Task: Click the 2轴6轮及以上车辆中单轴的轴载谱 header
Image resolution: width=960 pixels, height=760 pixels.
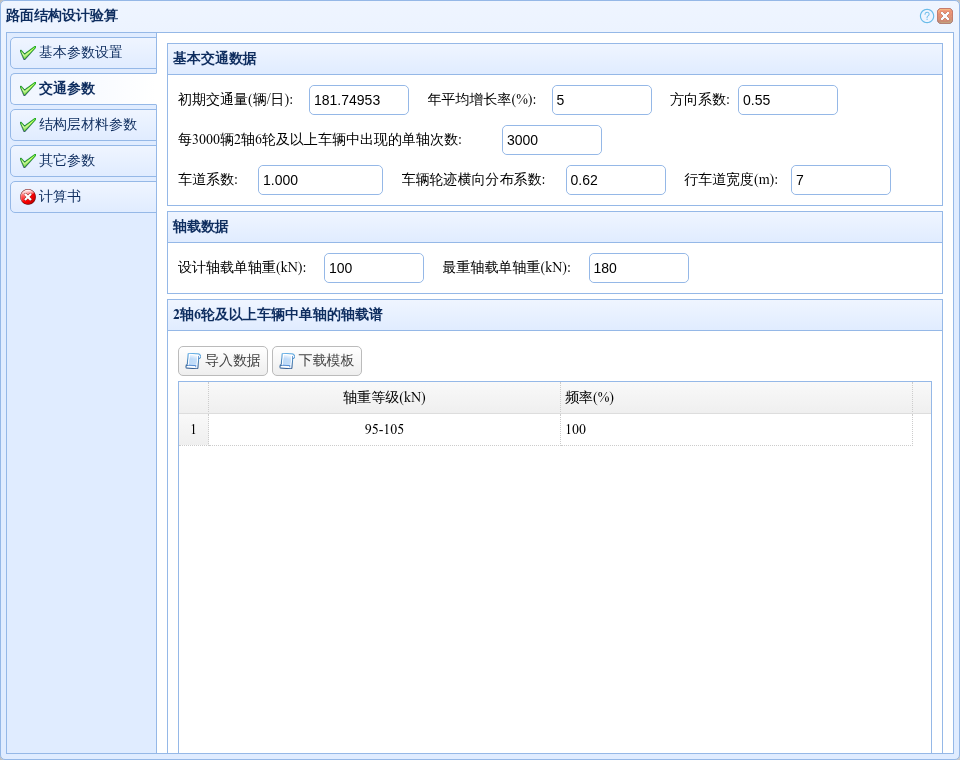Action: [x=555, y=315]
